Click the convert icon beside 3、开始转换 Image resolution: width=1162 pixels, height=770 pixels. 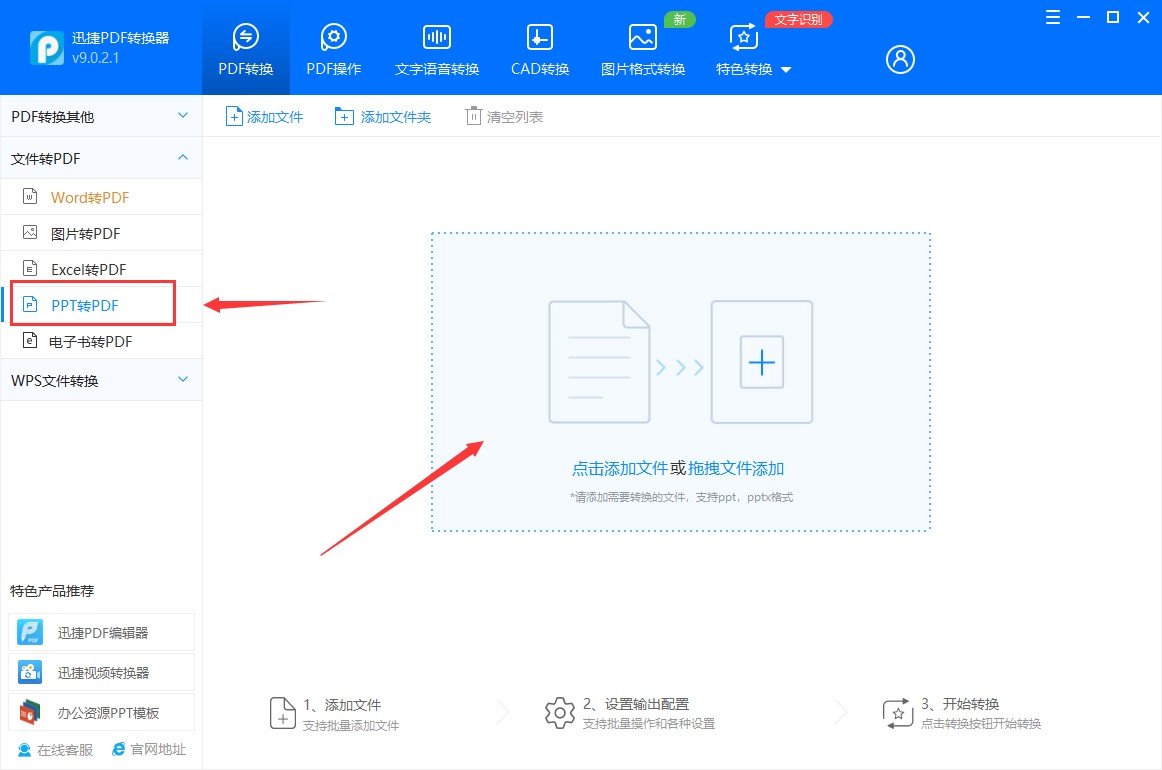click(x=897, y=713)
